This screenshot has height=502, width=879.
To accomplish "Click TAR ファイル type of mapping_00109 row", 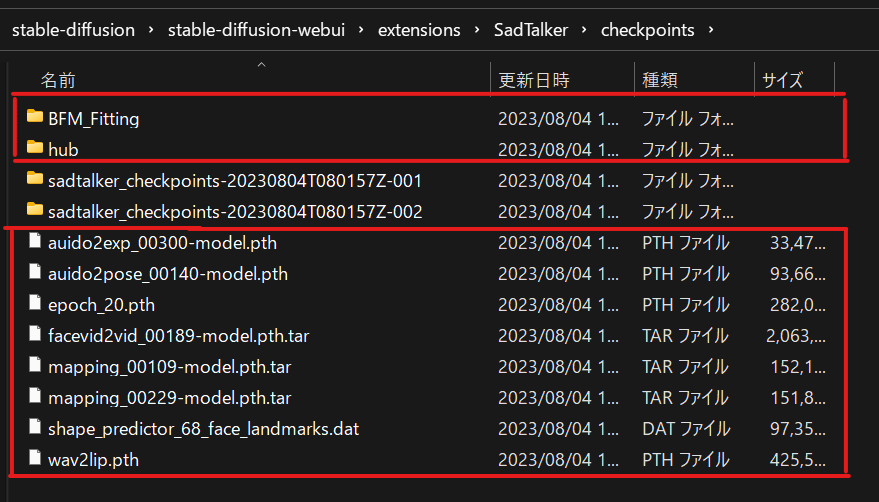I will click(686, 367).
